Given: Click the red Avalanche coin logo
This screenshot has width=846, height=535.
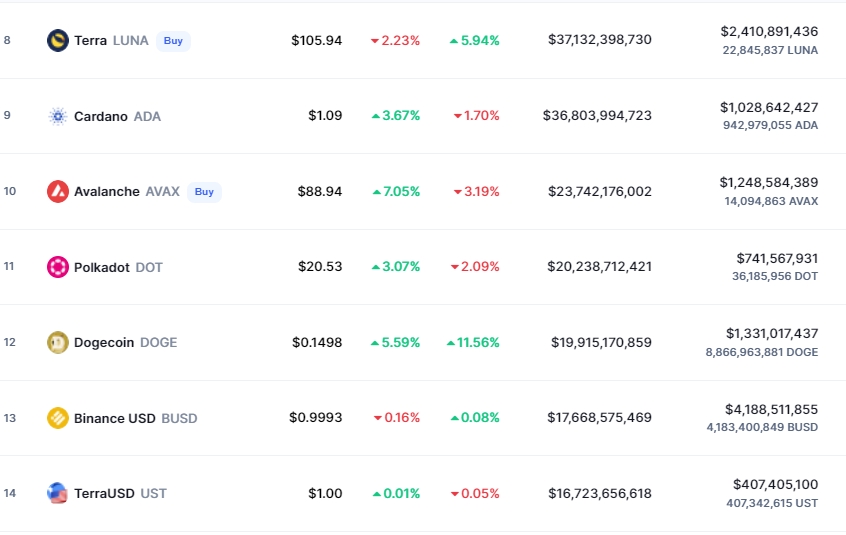Looking at the screenshot, I should point(58,191).
